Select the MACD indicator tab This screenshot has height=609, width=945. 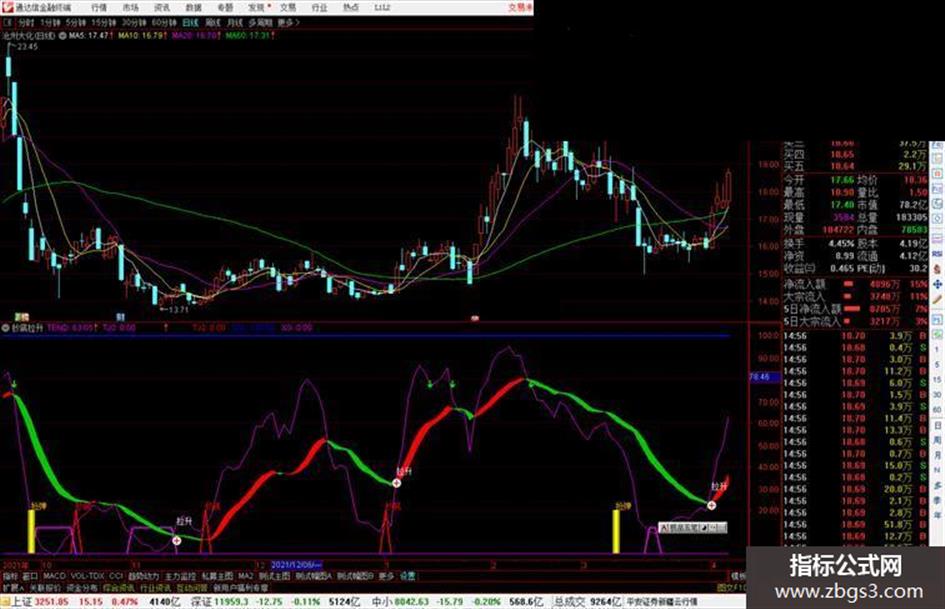tap(54, 576)
